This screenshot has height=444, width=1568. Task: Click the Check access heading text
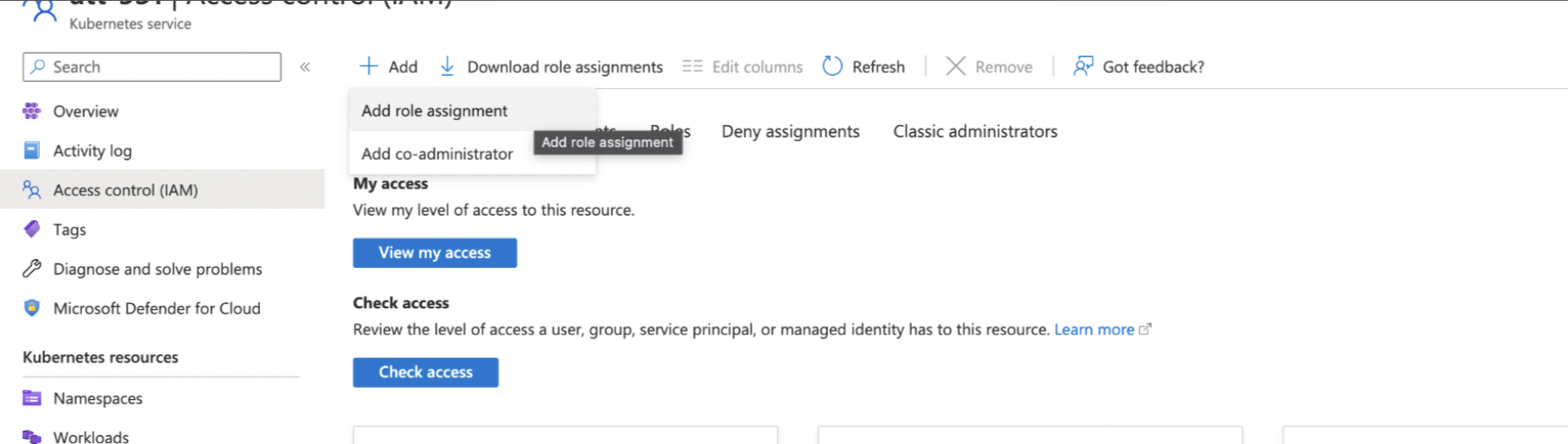[401, 303]
